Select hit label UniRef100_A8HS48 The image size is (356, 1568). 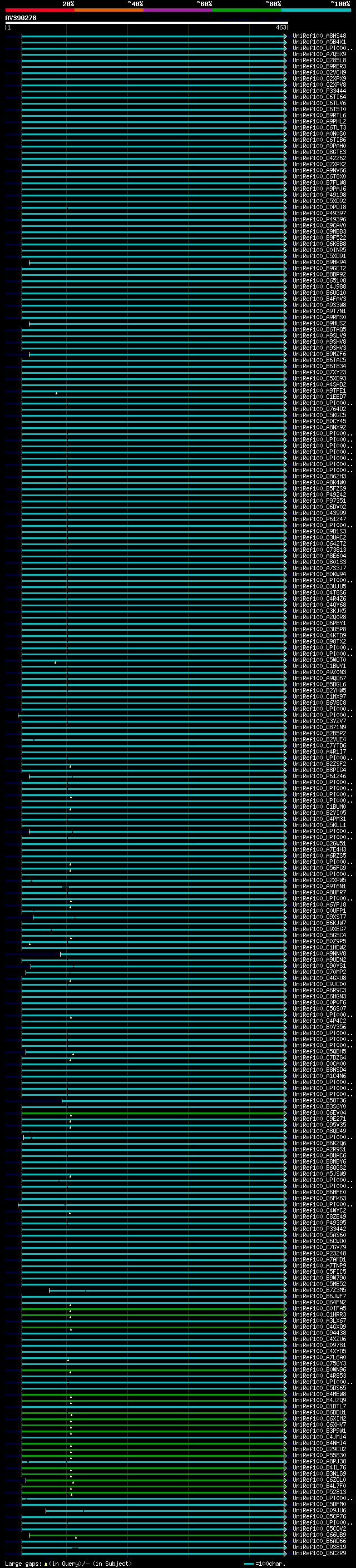[319, 36]
